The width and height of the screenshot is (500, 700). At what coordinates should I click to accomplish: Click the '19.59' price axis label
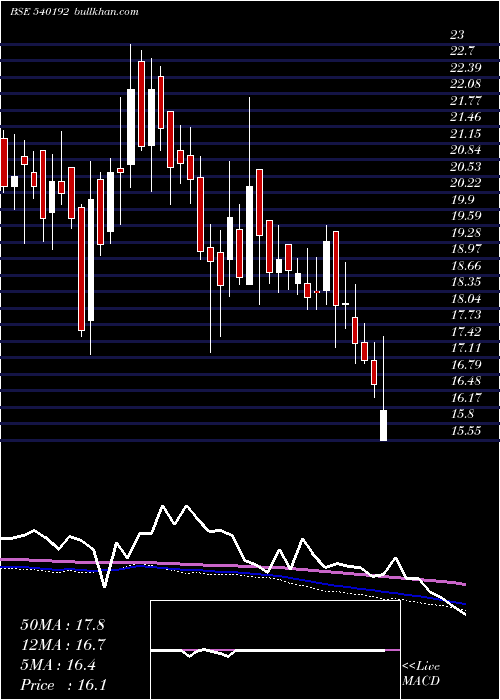pyautogui.click(x=466, y=216)
